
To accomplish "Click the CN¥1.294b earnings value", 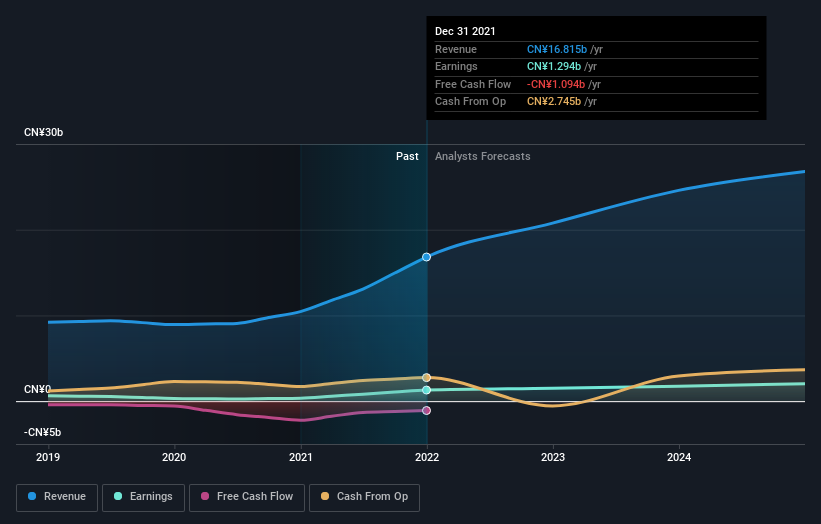I will [553, 66].
